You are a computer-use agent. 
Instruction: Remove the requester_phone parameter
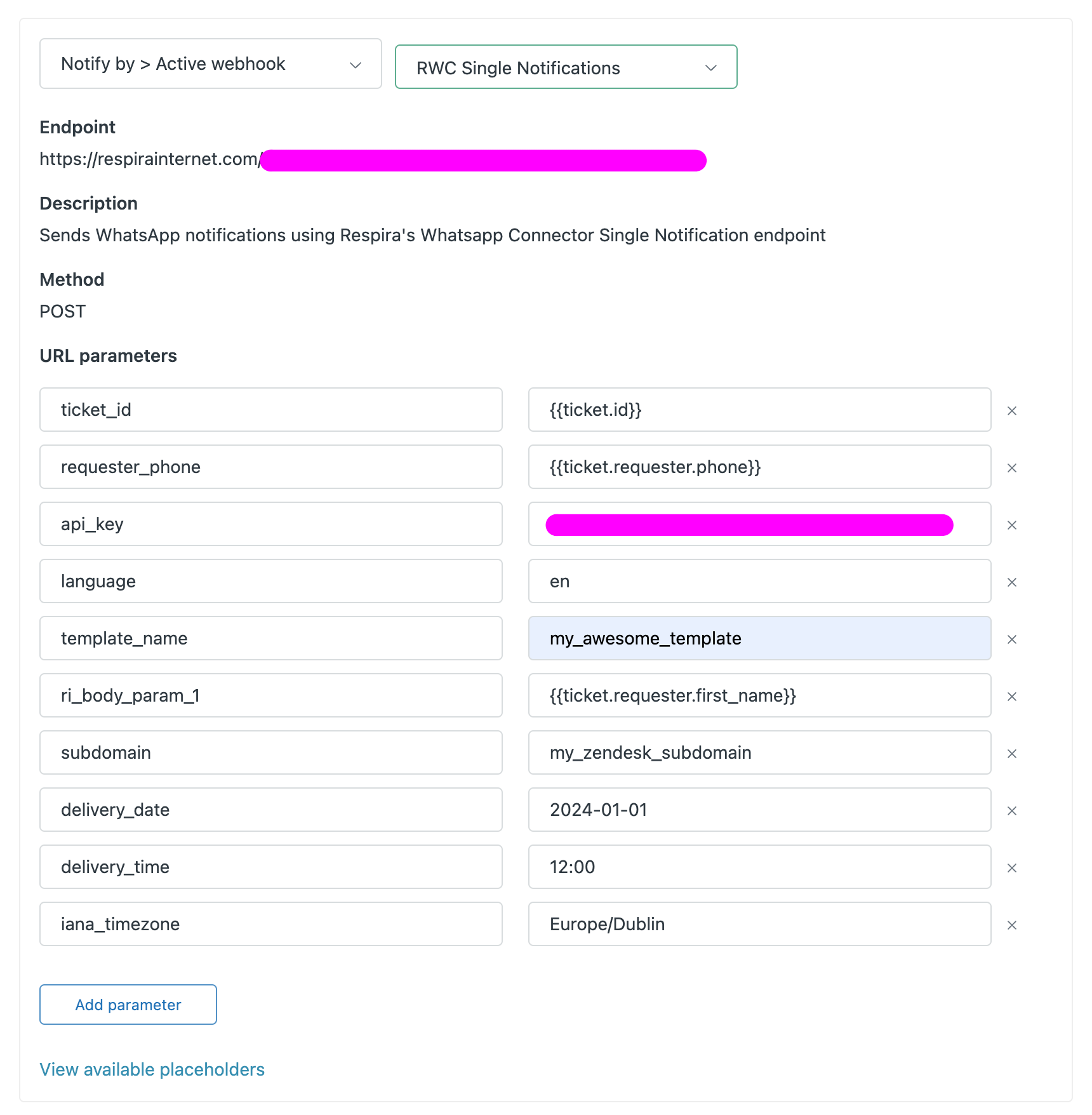coord(1011,468)
